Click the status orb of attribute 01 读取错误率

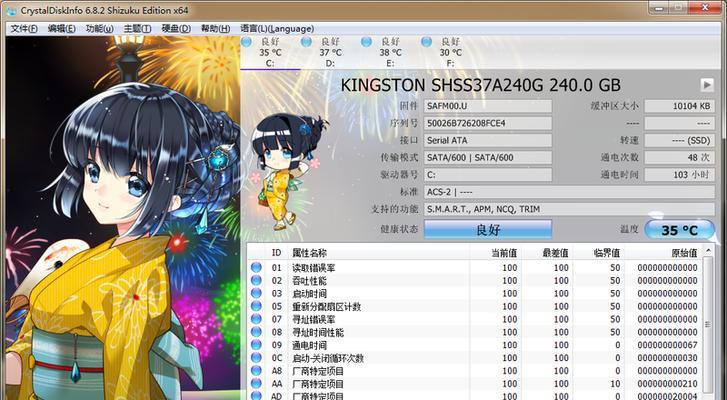pos(256,267)
